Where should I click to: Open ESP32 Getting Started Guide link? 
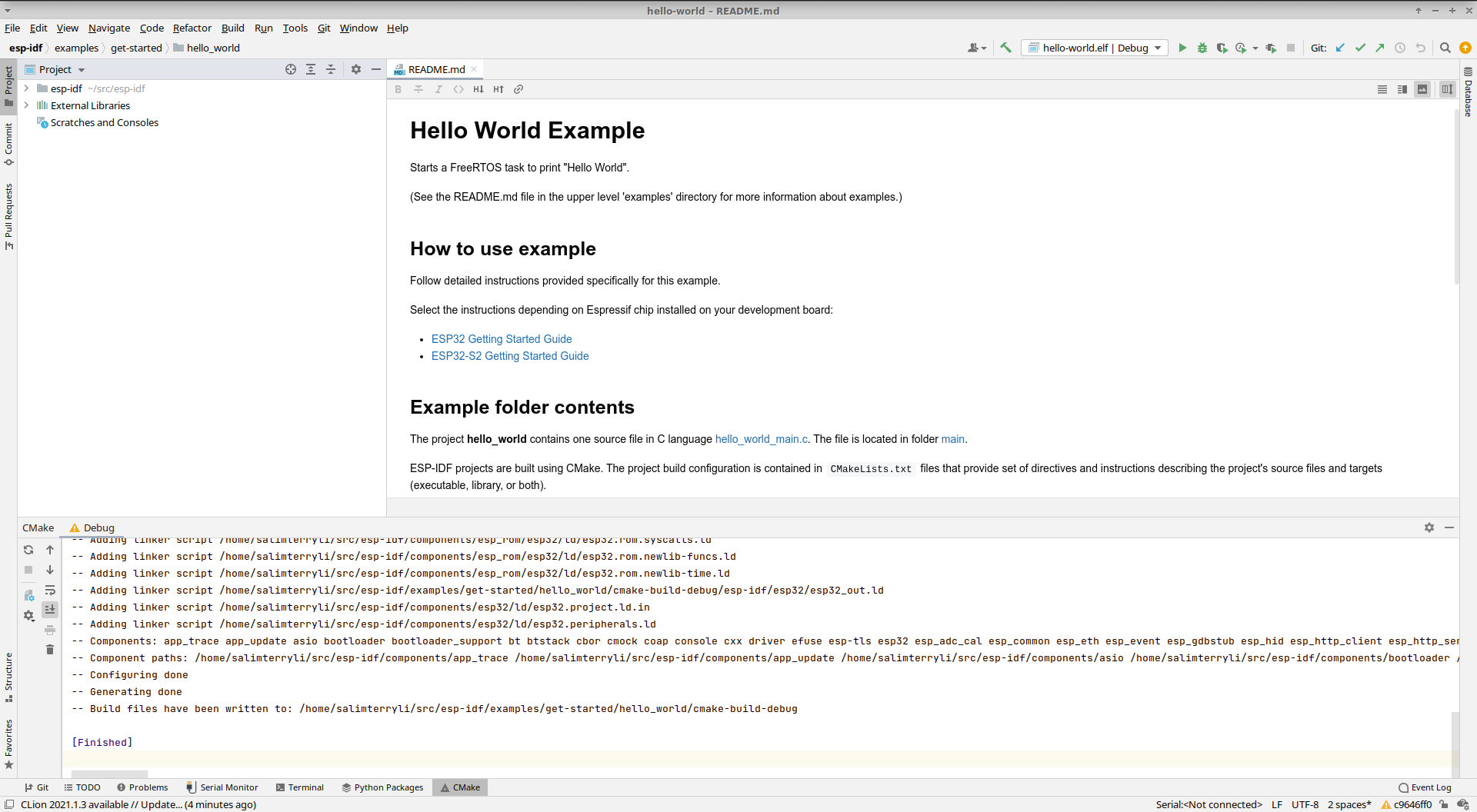(502, 339)
